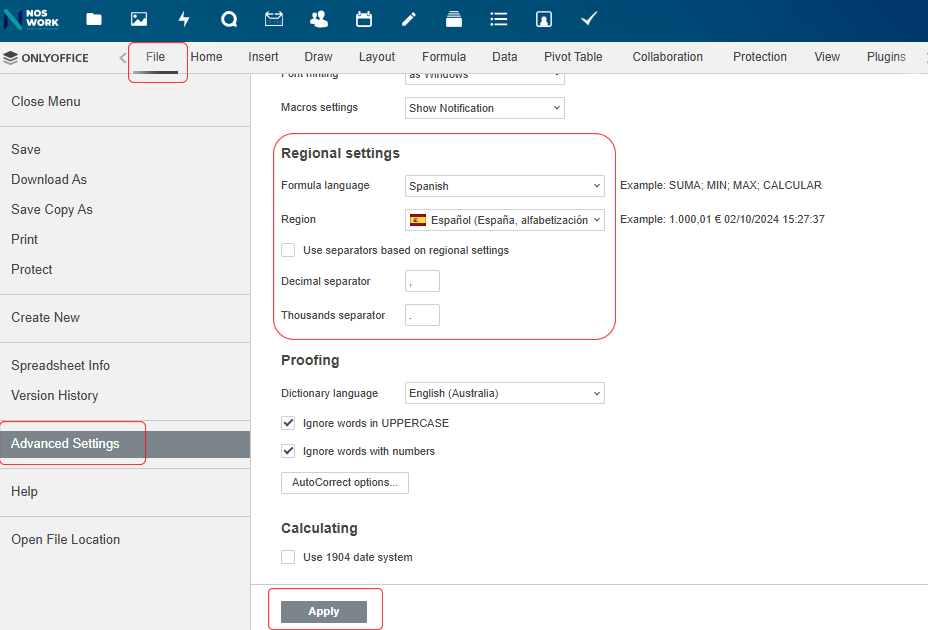This screenshot has width=928, height=630.
Task: Open the portrait profile icon in top bar
Action: point(544,20)
